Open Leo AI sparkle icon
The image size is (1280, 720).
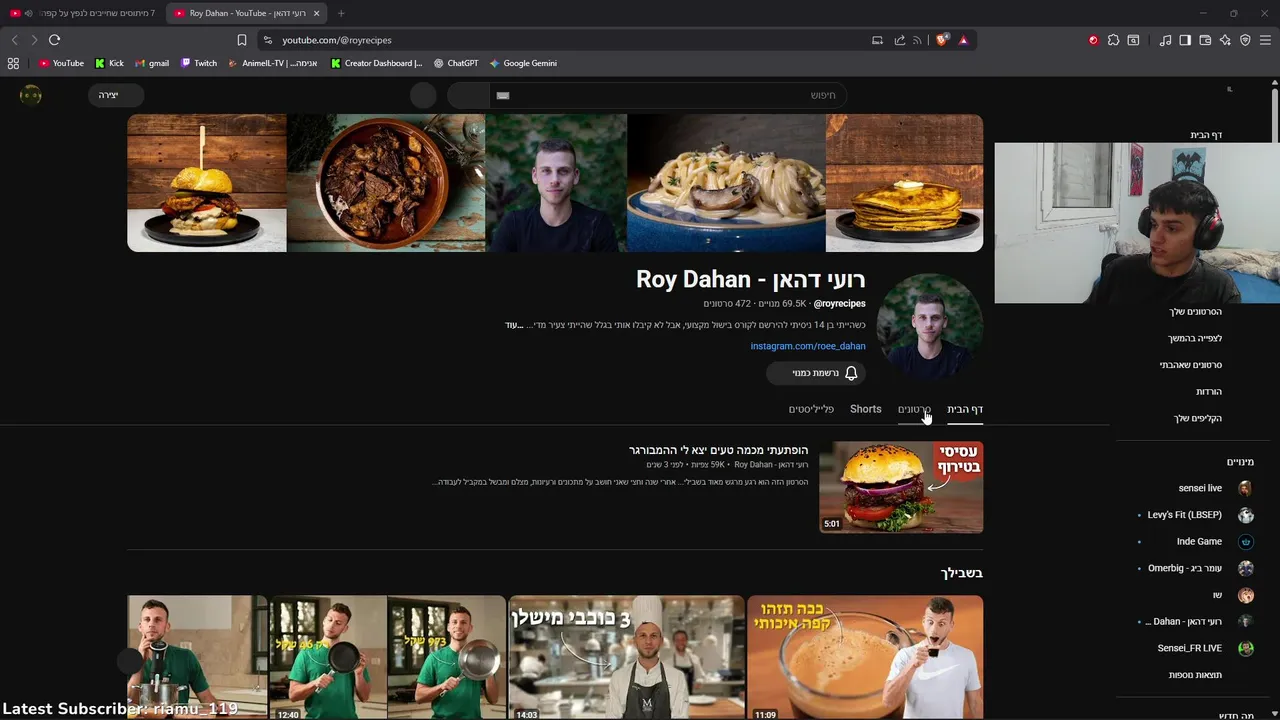pos(1225,40)
